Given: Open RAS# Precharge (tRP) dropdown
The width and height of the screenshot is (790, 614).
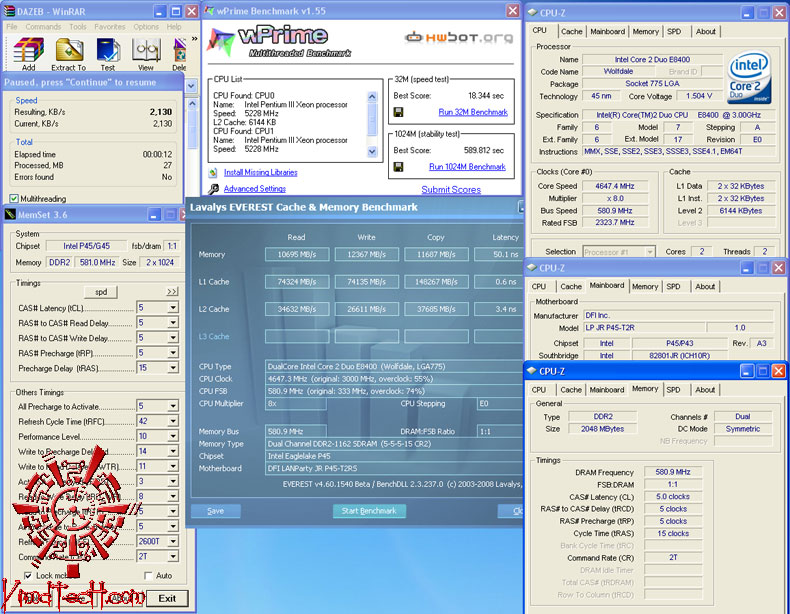Looking at the screenshot, I should pyautogui.click(x=173, y=353).
